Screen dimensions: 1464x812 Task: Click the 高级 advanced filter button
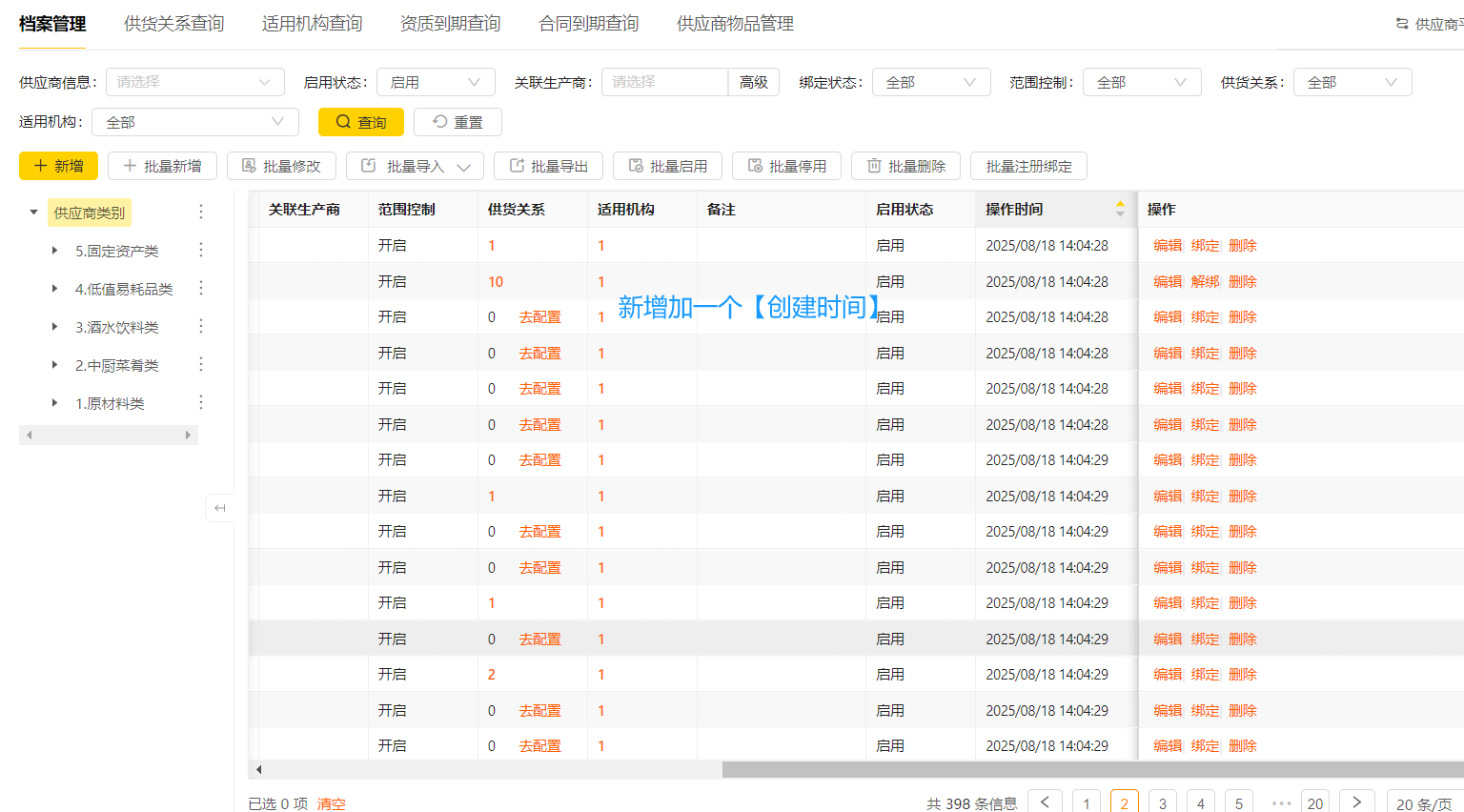point(754,82)
